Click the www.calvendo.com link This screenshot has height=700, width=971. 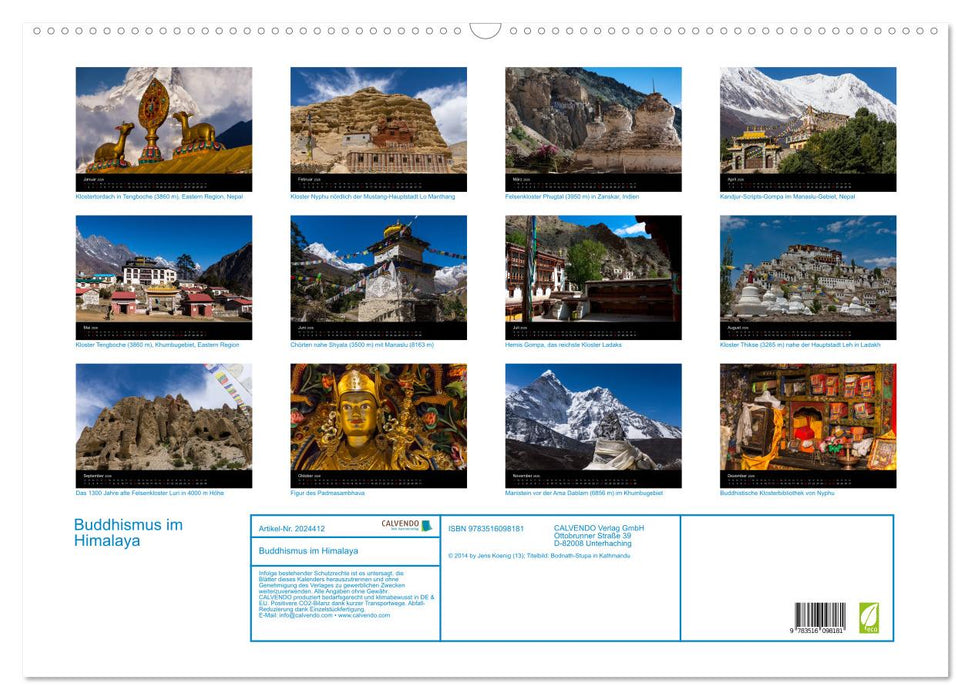point(364,615)
